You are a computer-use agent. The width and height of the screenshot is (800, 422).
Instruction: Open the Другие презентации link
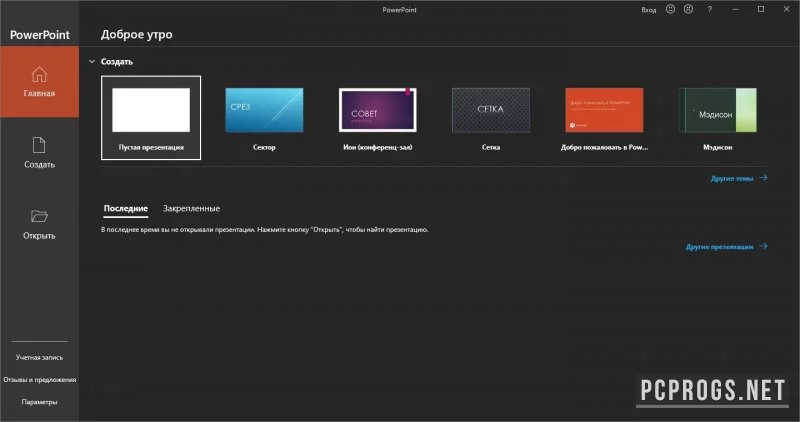tap(727, 246)
